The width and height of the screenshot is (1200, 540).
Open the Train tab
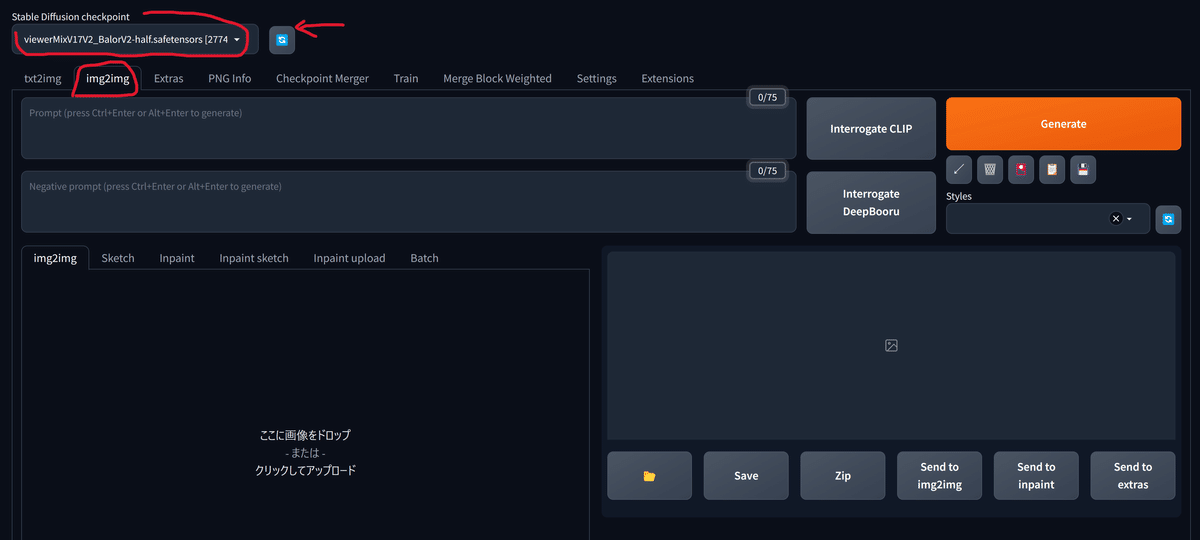[x=406, y=78]
